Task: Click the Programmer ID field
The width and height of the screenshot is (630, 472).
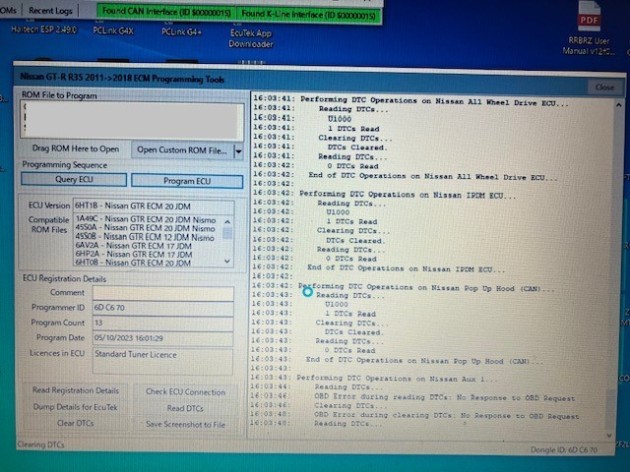Action: coord(163,308)
